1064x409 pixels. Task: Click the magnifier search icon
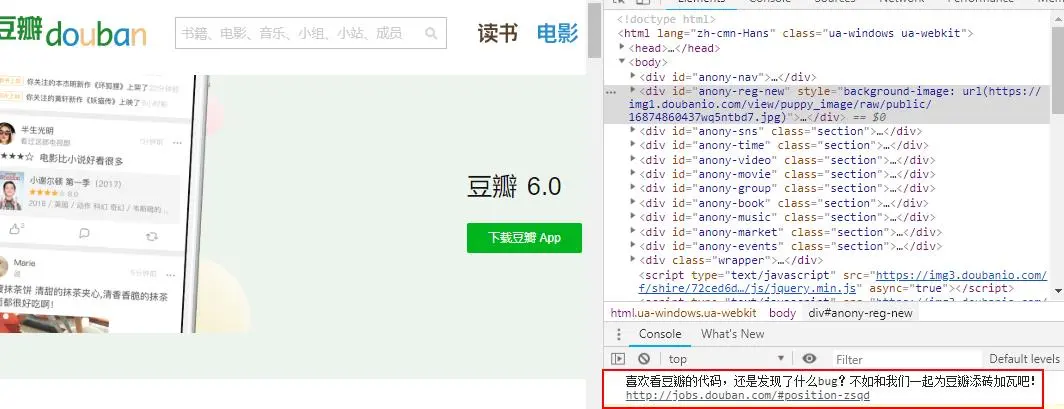click(431, 33)
